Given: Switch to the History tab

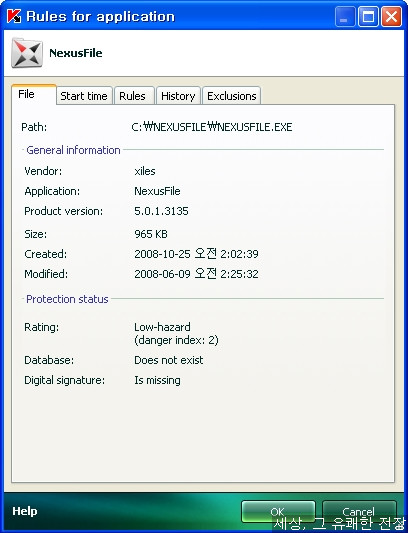Looking at the screenshot, I should click(x=178, y=96).
